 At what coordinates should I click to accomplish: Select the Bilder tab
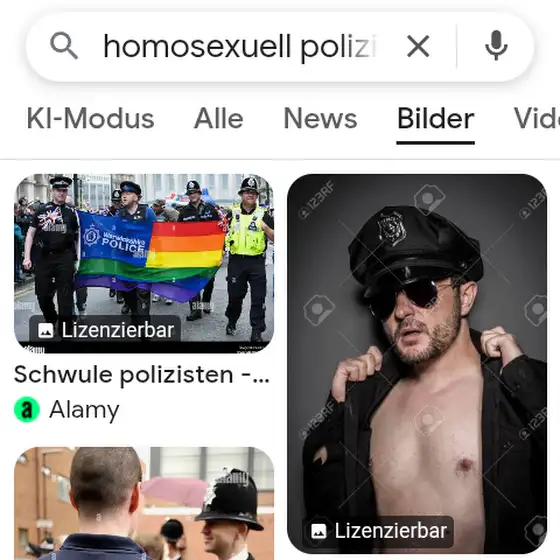(x=435, y=119)
